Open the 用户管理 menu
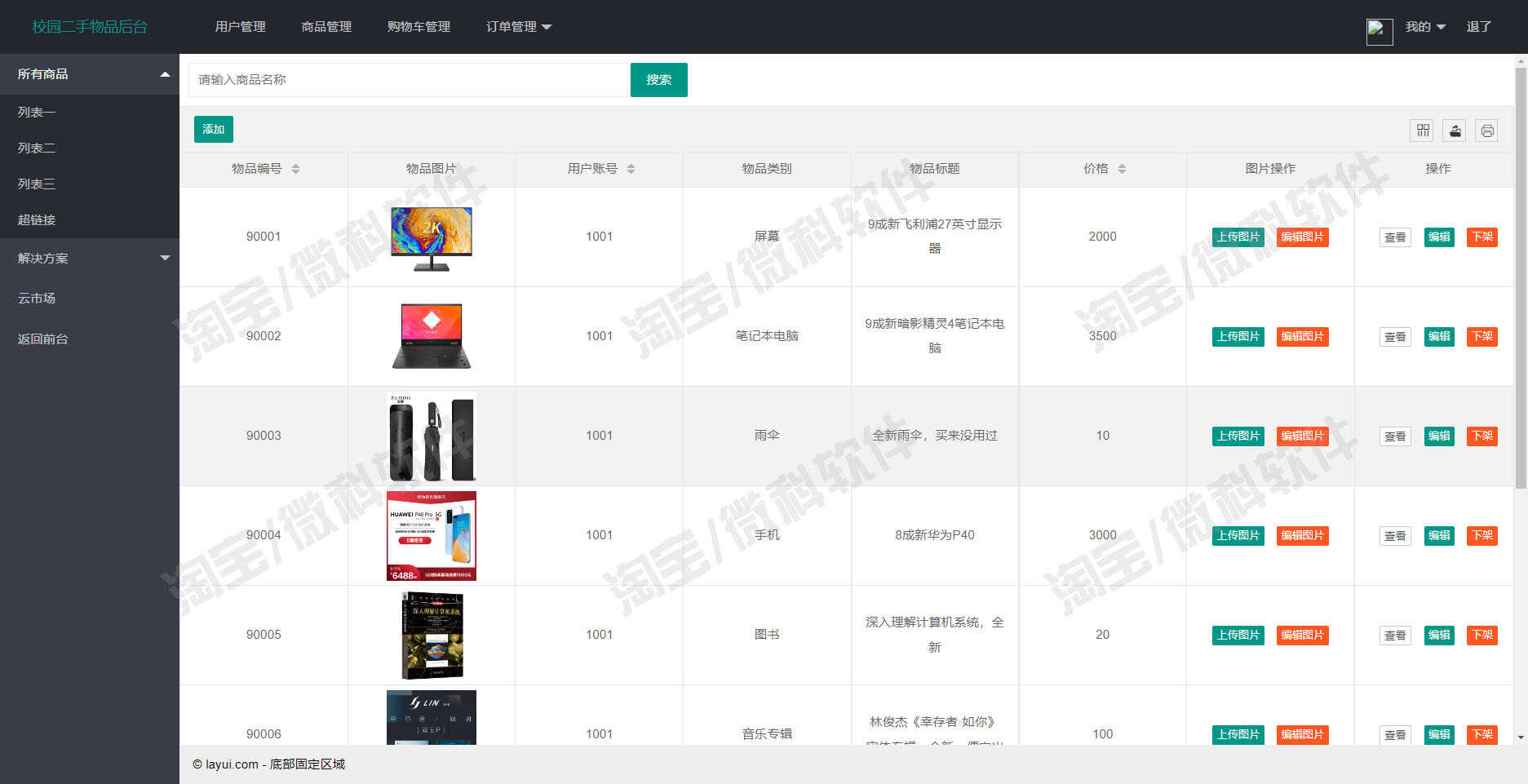Screen dimensions: 1528x784 [241, 27]
